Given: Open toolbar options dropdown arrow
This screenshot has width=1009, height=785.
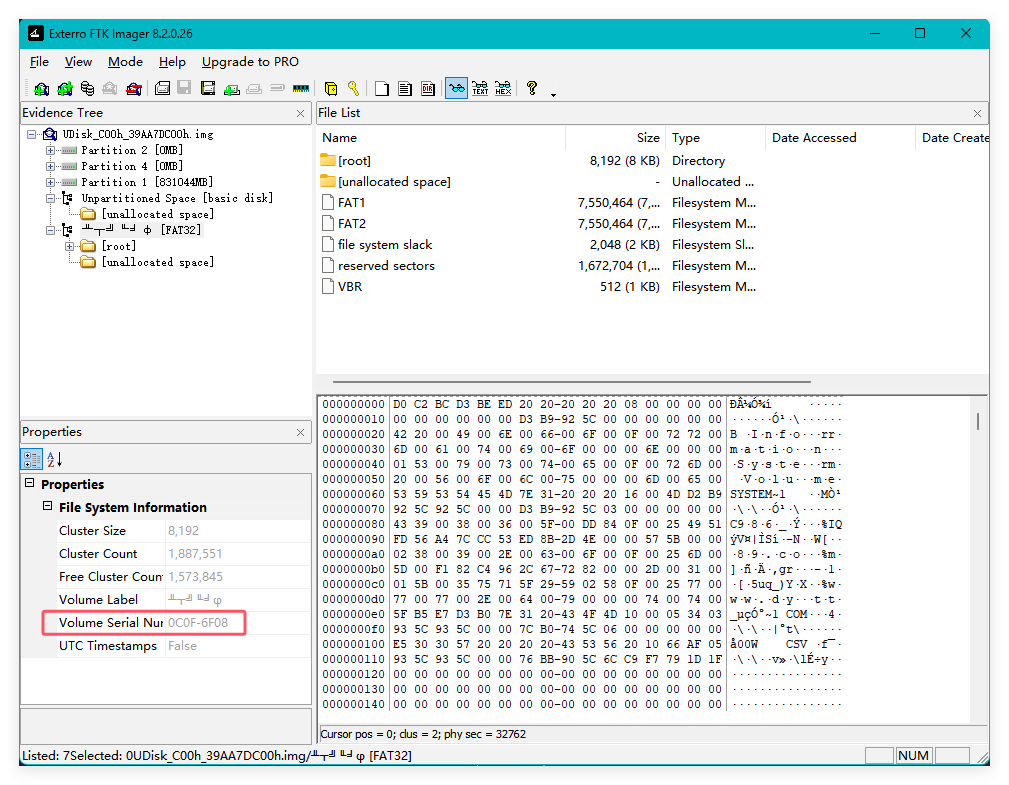Looking at the screenshot, I should 553,94.
